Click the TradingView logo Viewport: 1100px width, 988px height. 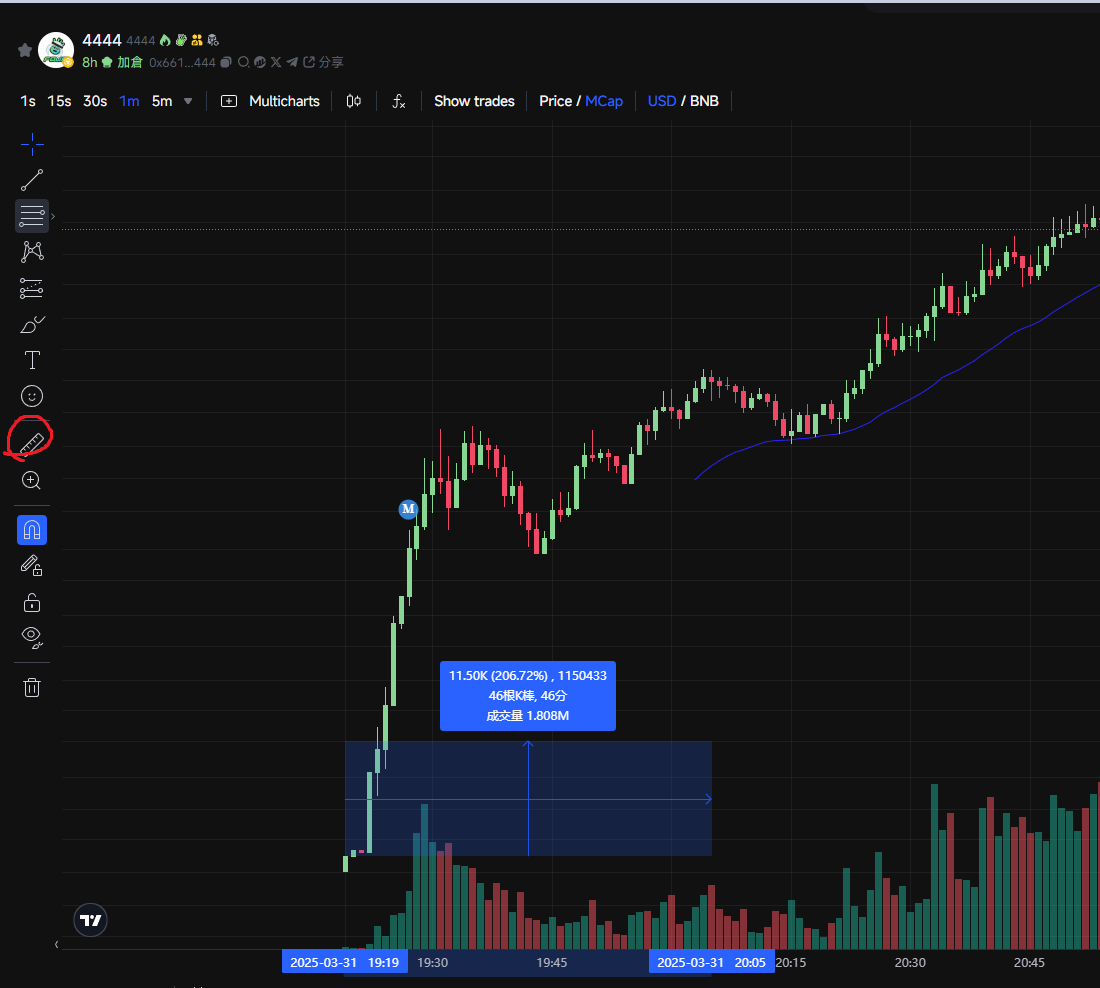(90, 920)
